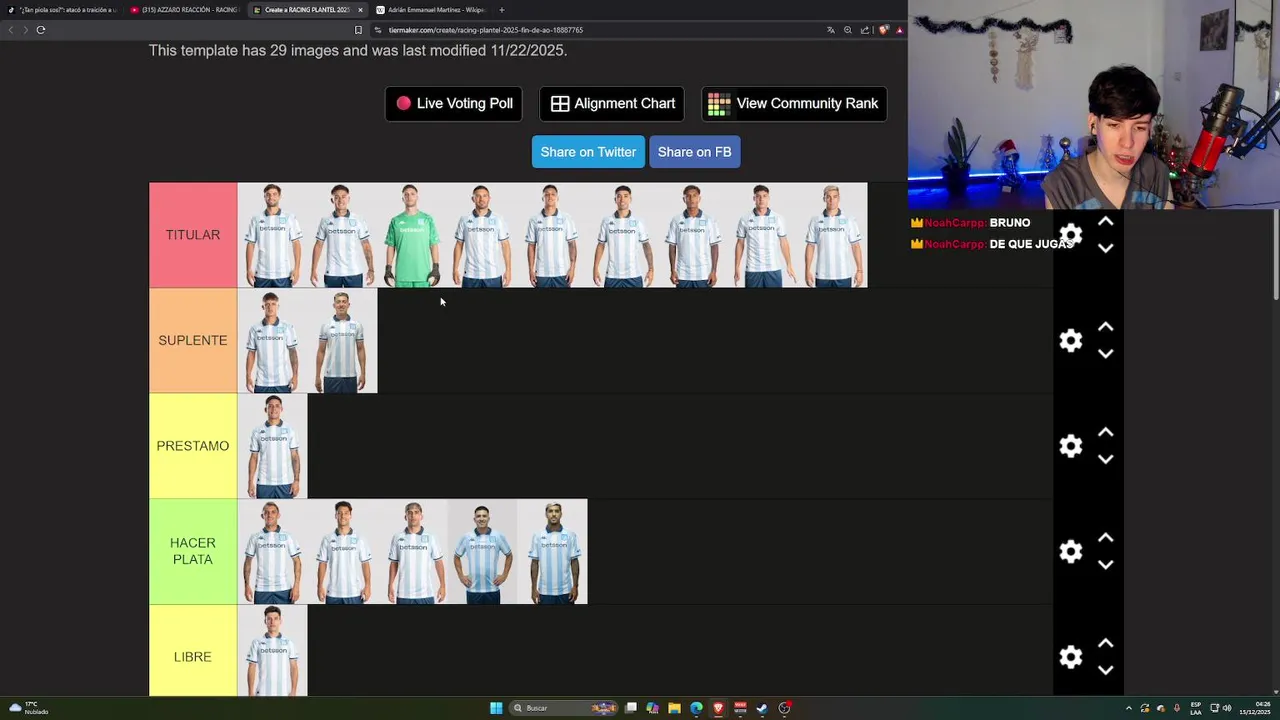The image size is (1280, 720).
Task: Reload the tiermaker page
Action: 41,30
